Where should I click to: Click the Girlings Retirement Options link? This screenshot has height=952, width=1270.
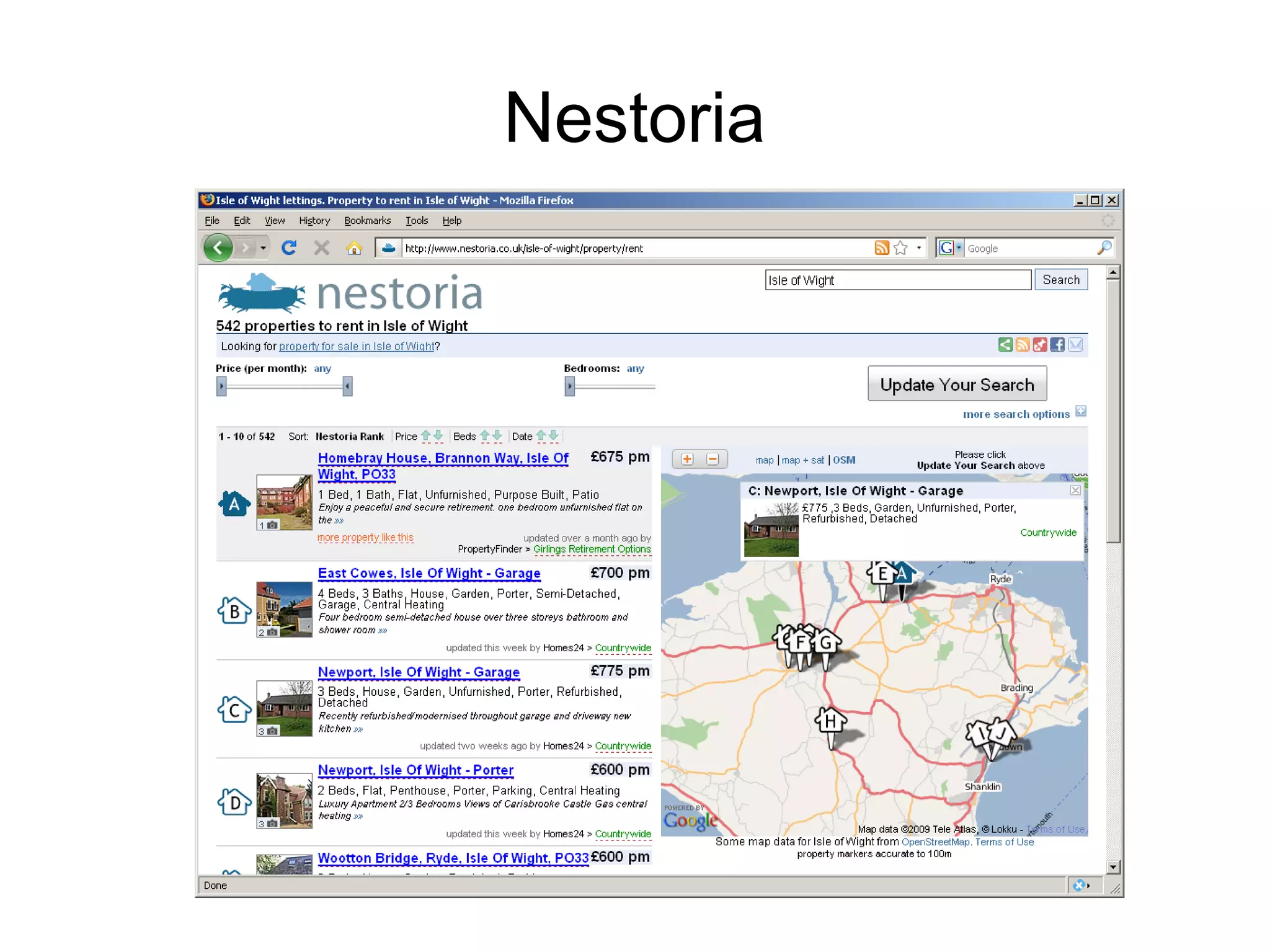tap(592, 549)
